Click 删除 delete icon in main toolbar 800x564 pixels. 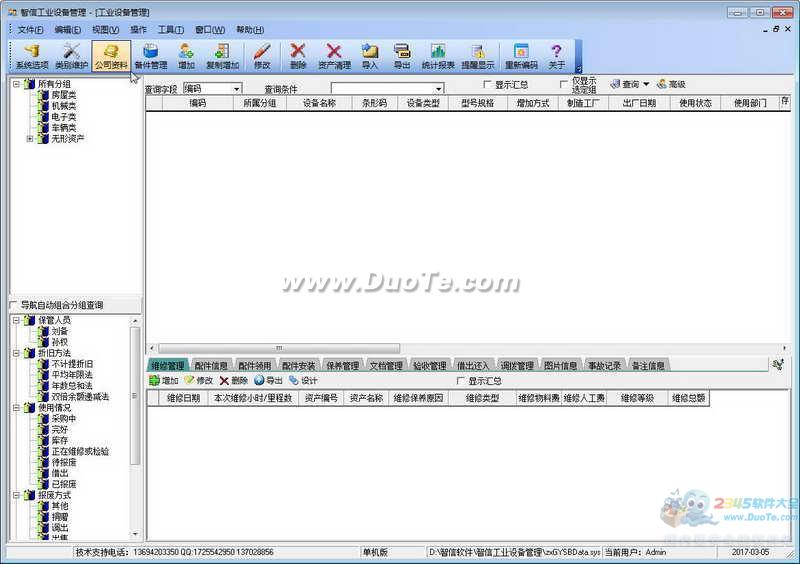point(297,56)
